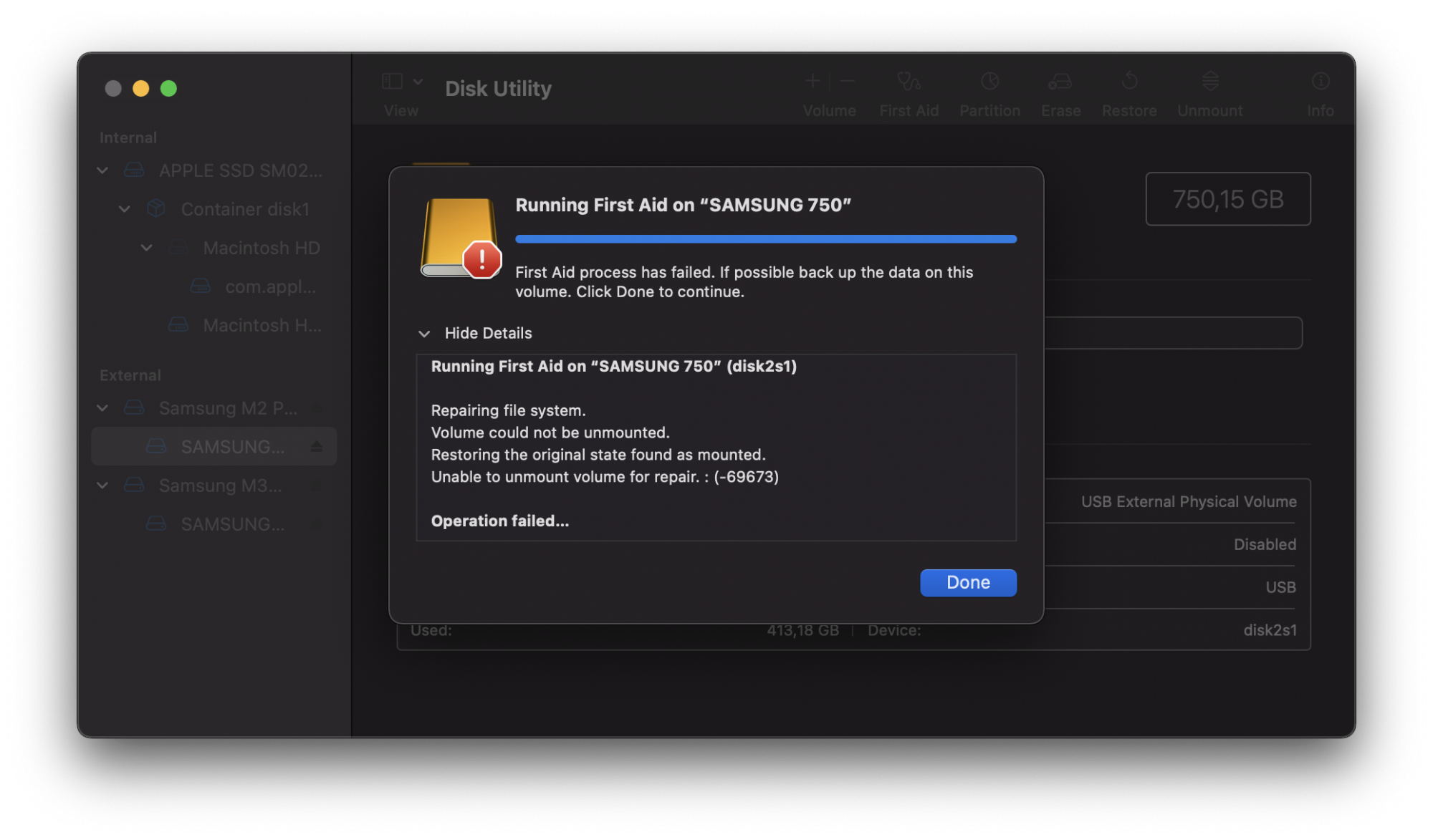Click the Restore arrow icon

point(1129,82)
